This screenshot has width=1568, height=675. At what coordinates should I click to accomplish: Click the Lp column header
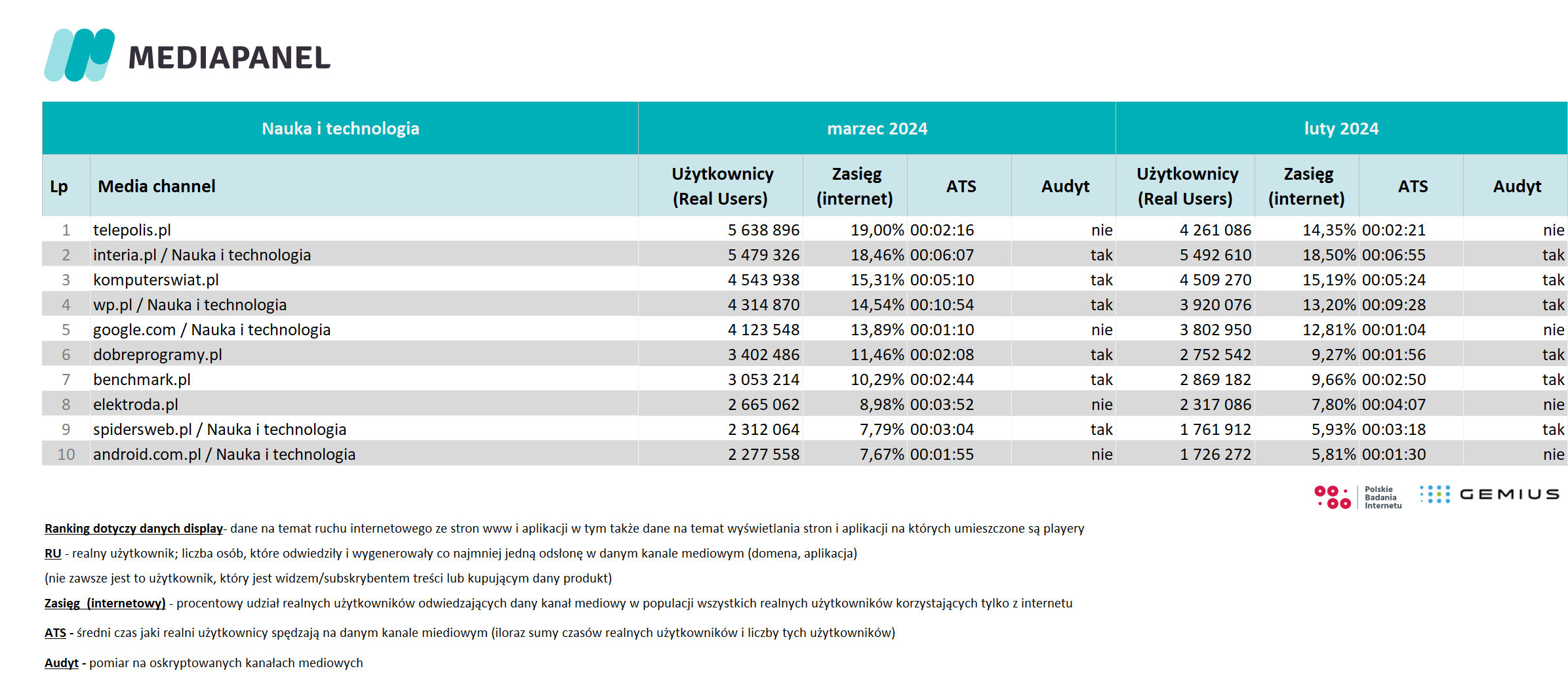(x=59, y=186)
